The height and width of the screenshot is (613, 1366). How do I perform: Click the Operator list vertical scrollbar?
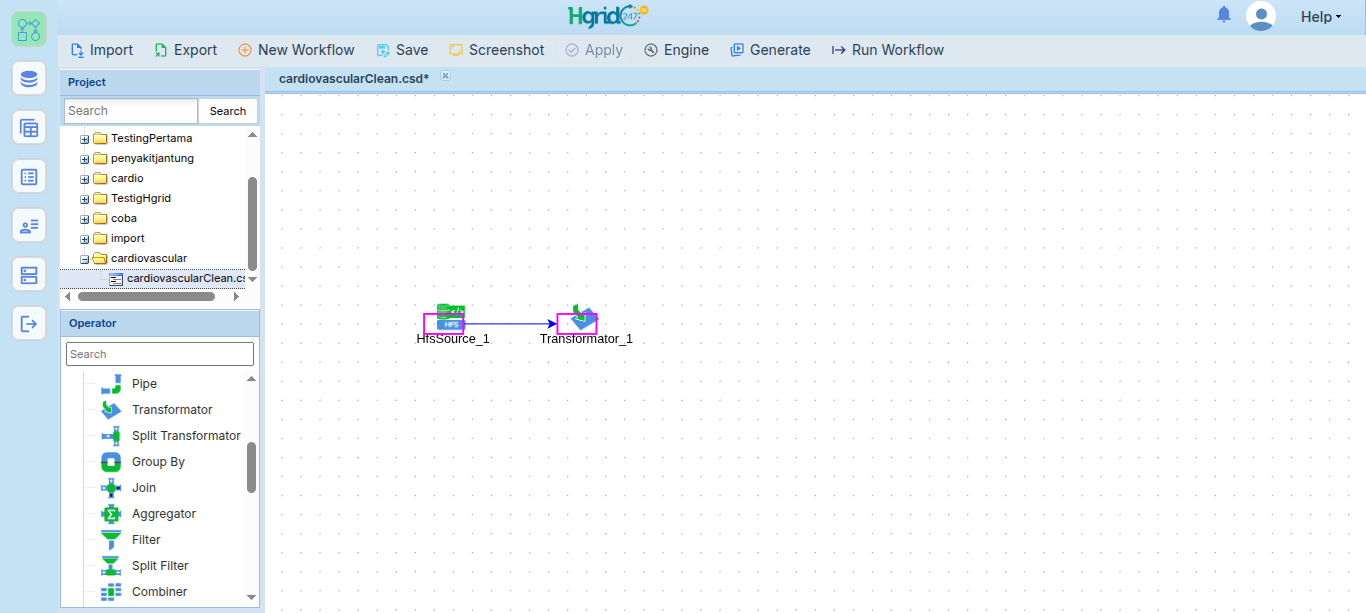252,467
